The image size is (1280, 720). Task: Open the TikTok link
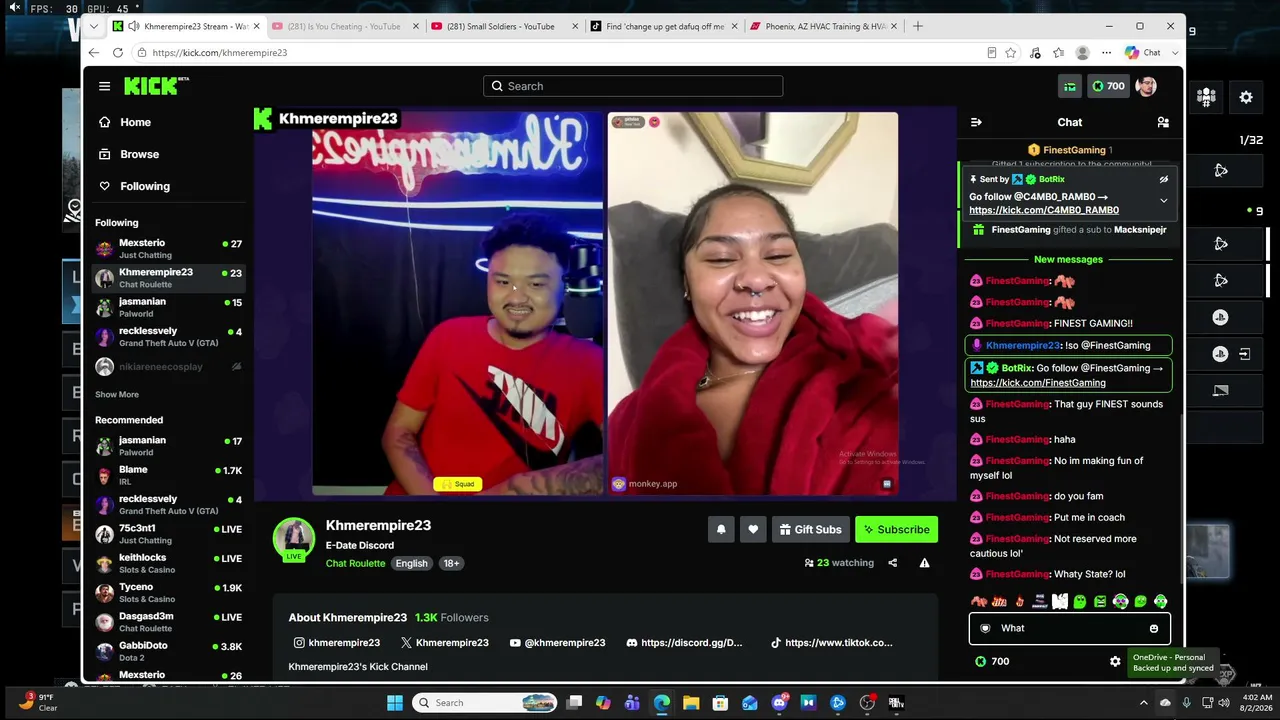pyautogui.click(x=832, y=643)
